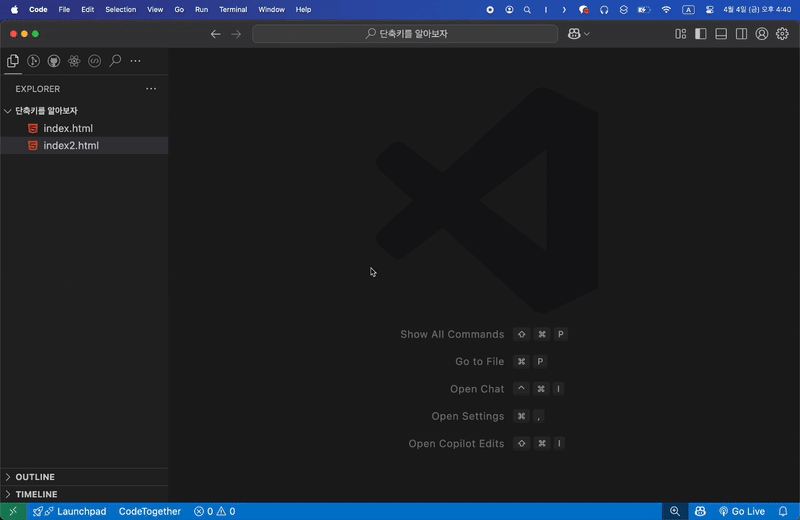Click the Go to File label
800x520 pixels.
pos(480,361)
